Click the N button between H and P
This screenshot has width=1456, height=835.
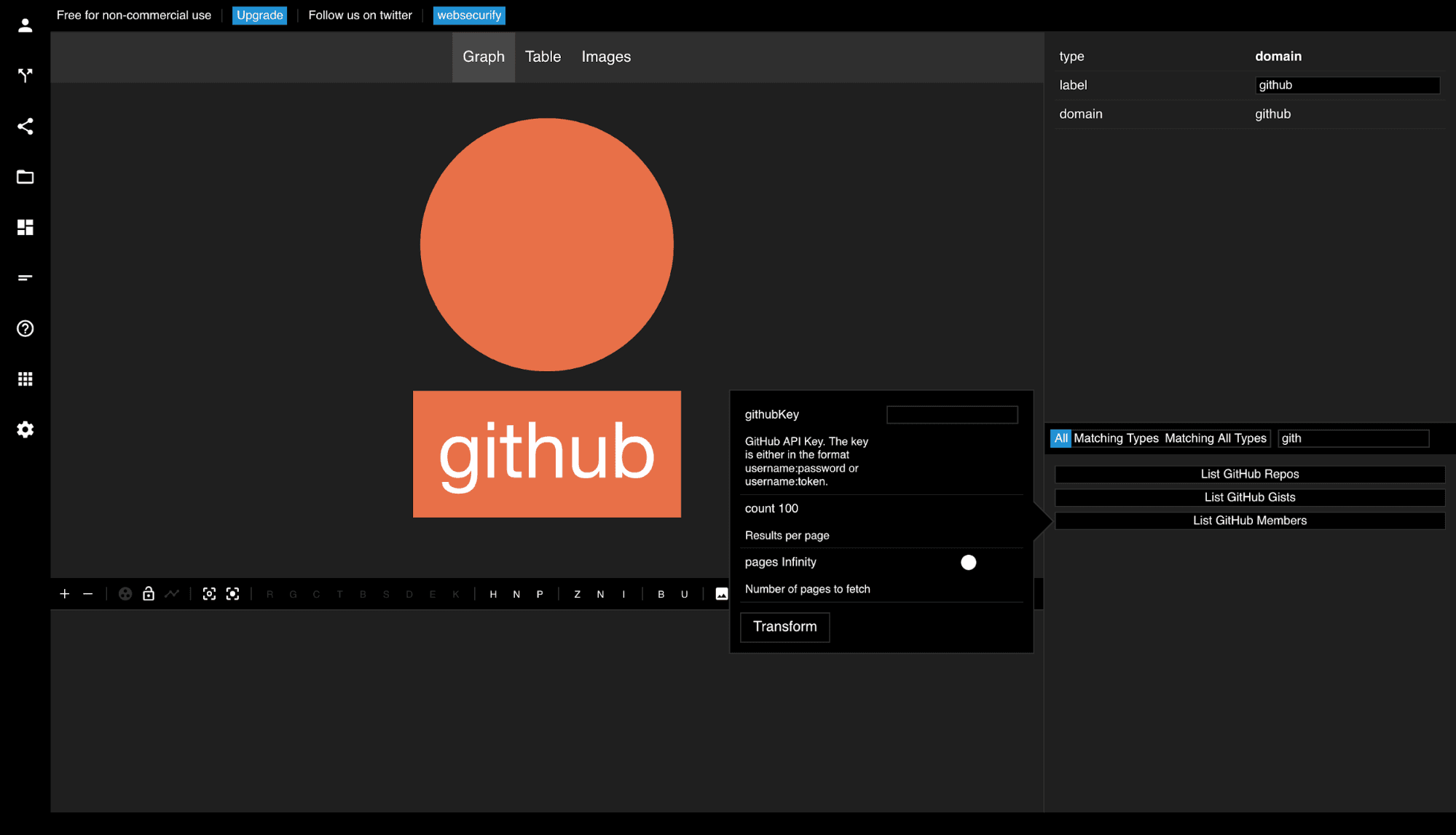[x=516, y=595]
